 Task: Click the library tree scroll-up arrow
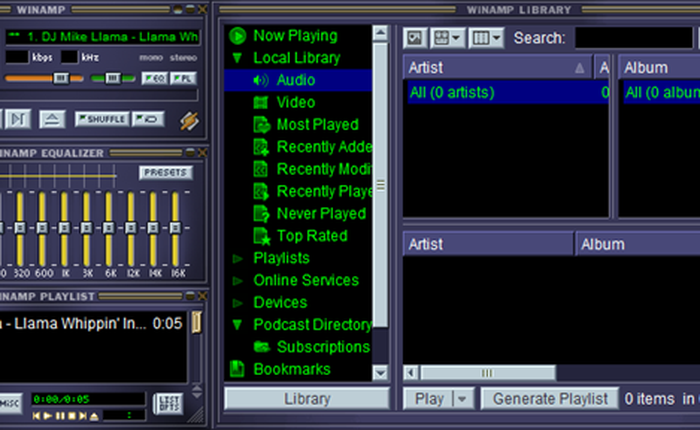tap(380, 33)
